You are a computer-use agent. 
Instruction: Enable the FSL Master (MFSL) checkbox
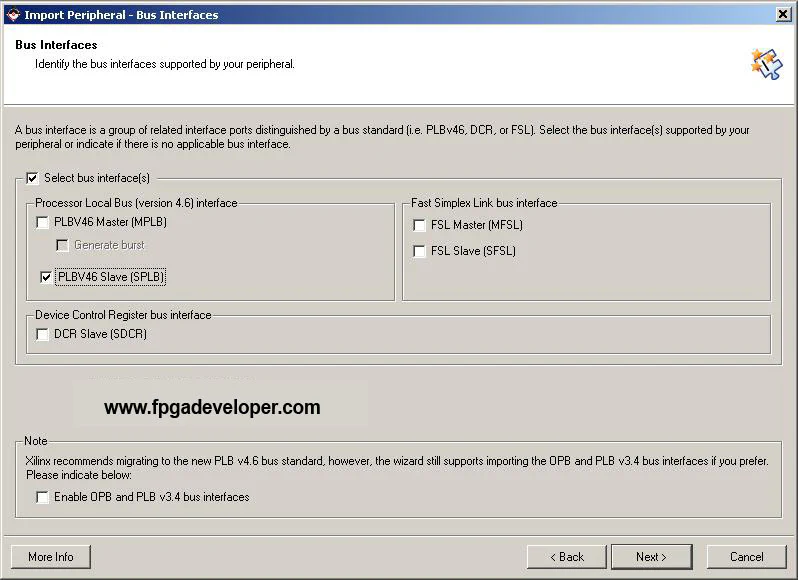pos(419,225)
